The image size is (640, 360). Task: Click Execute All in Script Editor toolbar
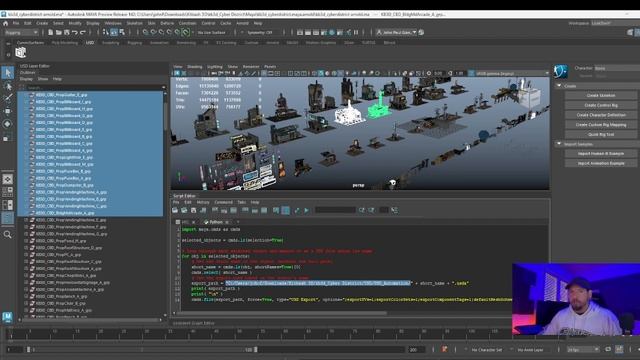297,210
